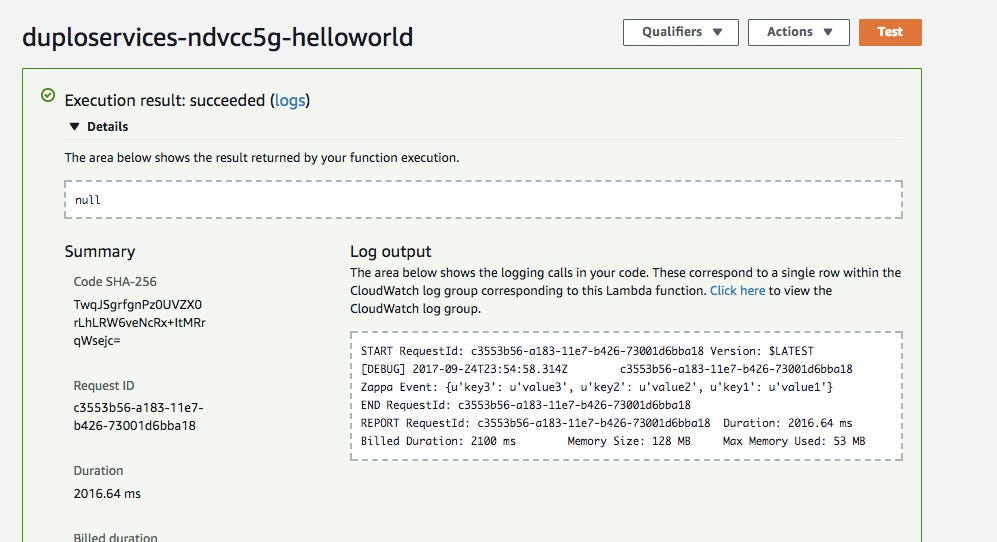Click the green success checkmark icon
Screen dimensions: 997x542
(47, 96)
